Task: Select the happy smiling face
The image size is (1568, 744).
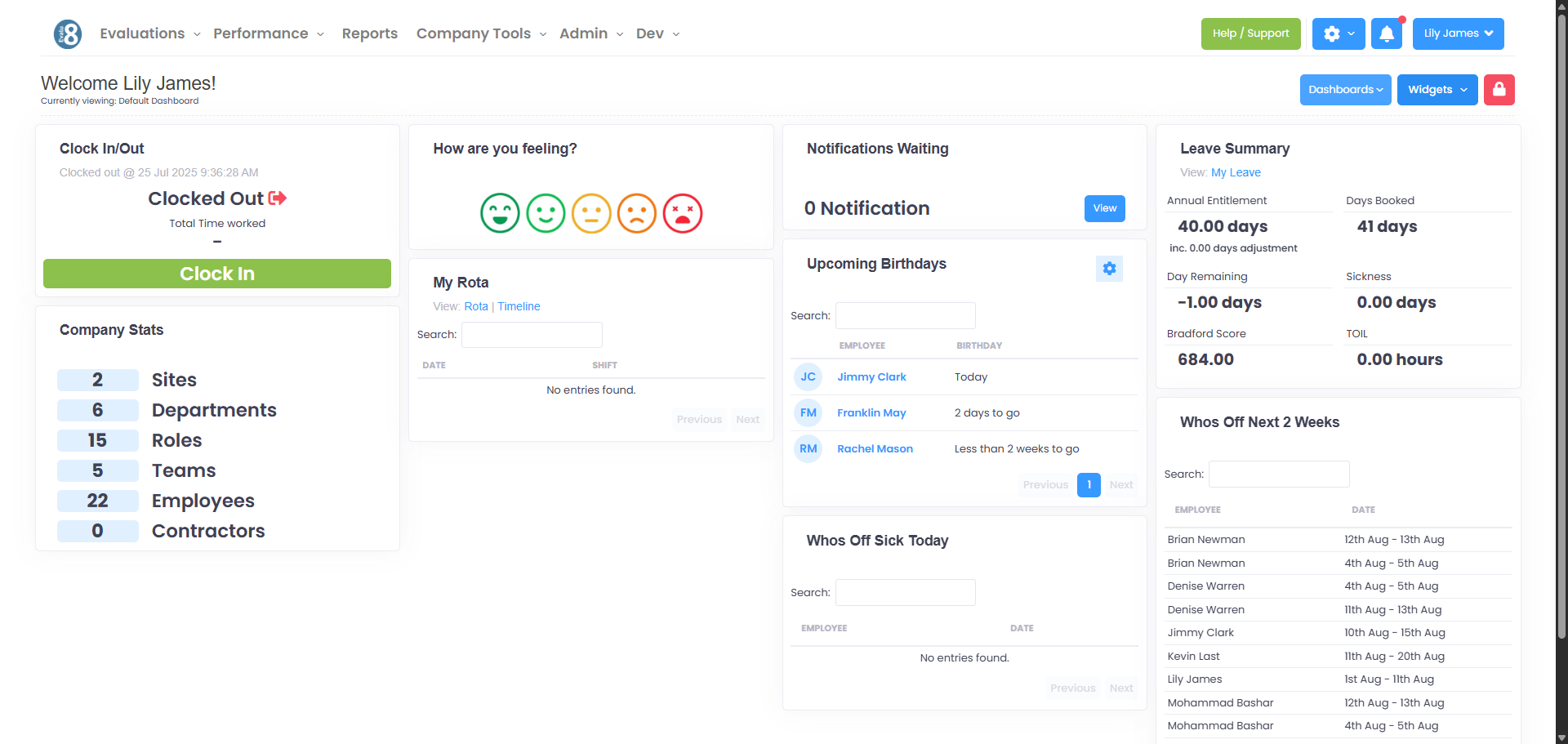Action: [546, 213]
